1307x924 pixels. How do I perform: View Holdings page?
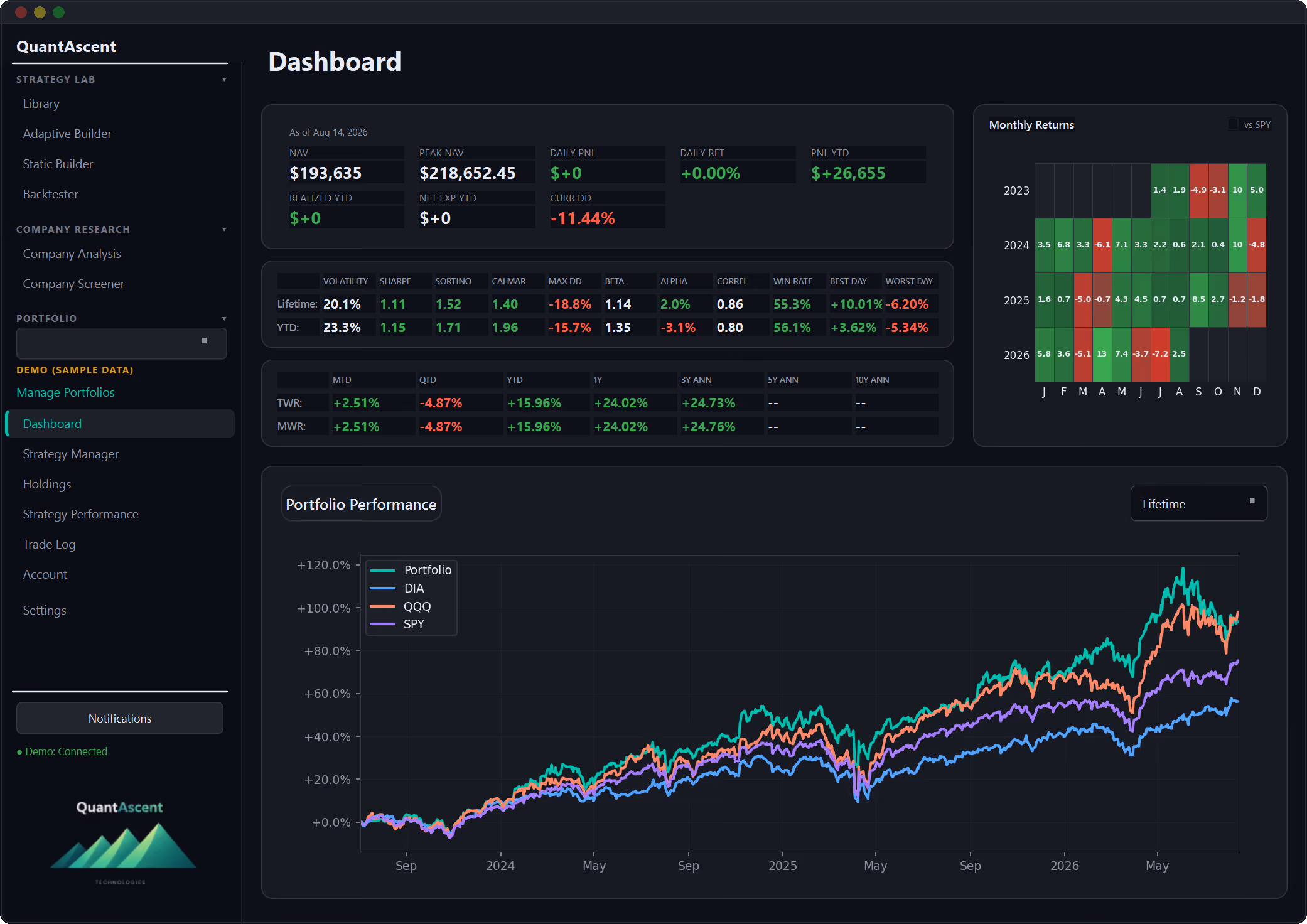(46, 484)
